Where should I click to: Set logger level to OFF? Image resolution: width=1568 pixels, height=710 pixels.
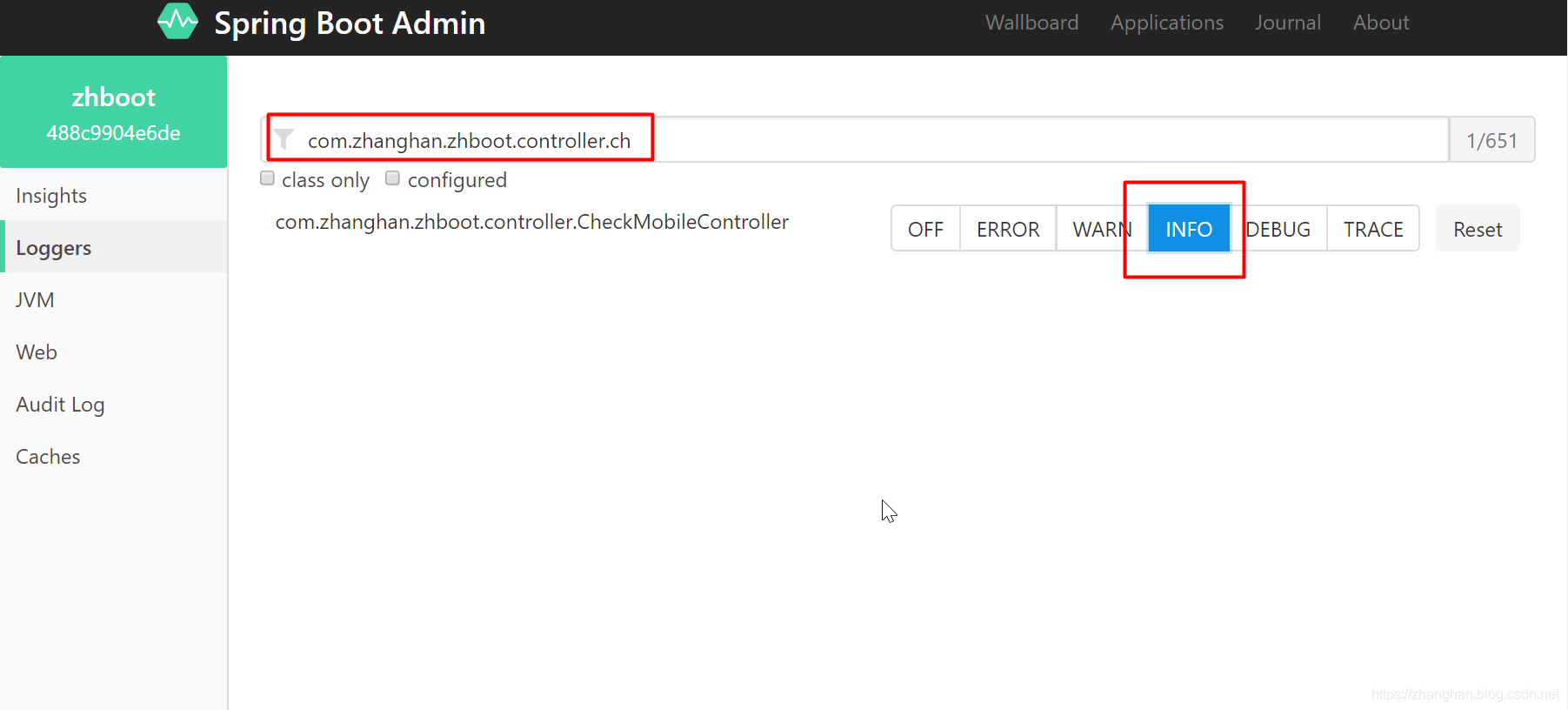pyautogui.click(x=925, y=229)
